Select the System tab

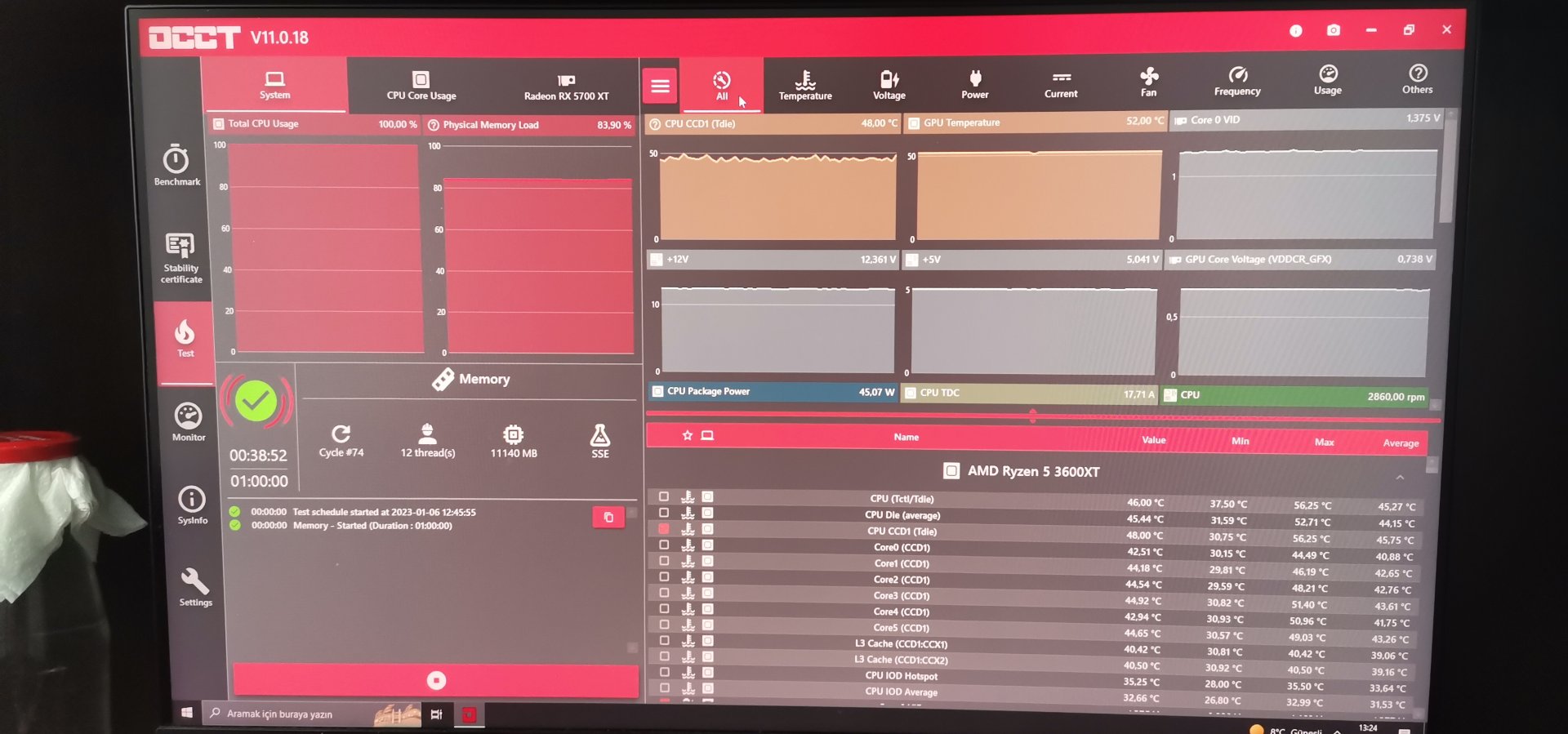tap(275, 85)
